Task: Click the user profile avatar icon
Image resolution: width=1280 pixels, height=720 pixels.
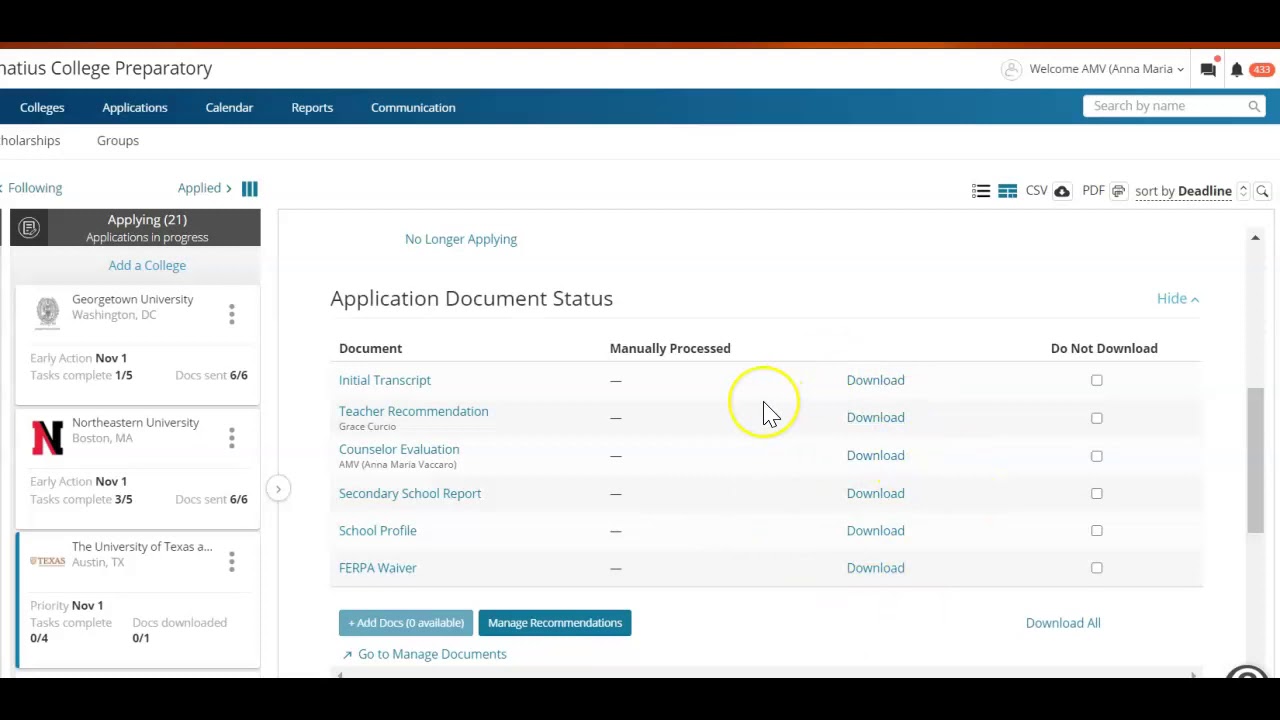Action: click(x=1012, y=69)
